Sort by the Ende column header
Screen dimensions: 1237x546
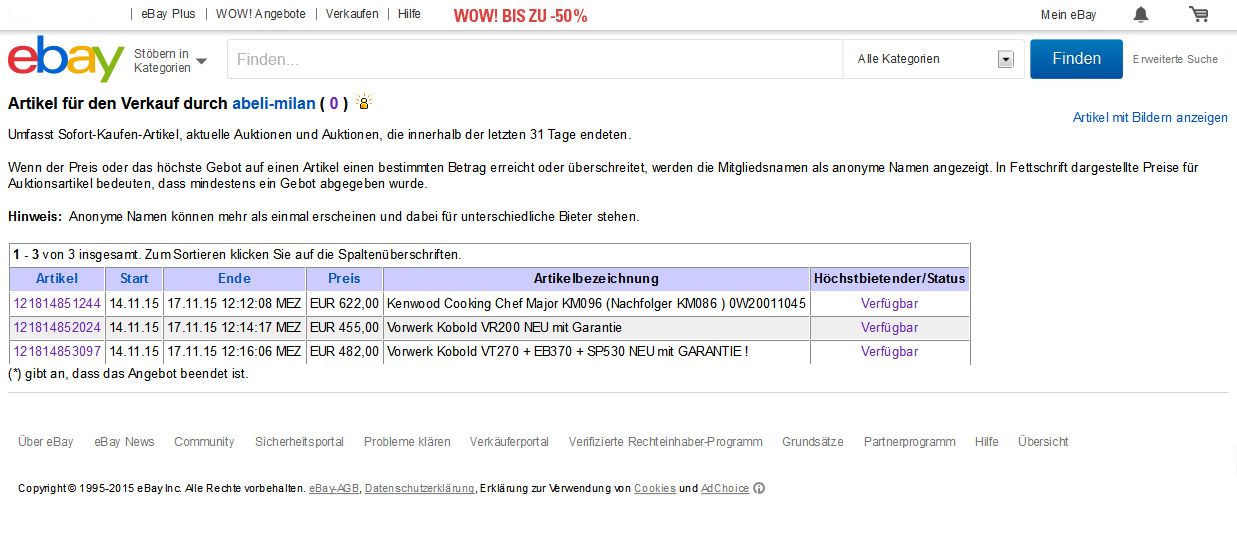coord(234,278)
